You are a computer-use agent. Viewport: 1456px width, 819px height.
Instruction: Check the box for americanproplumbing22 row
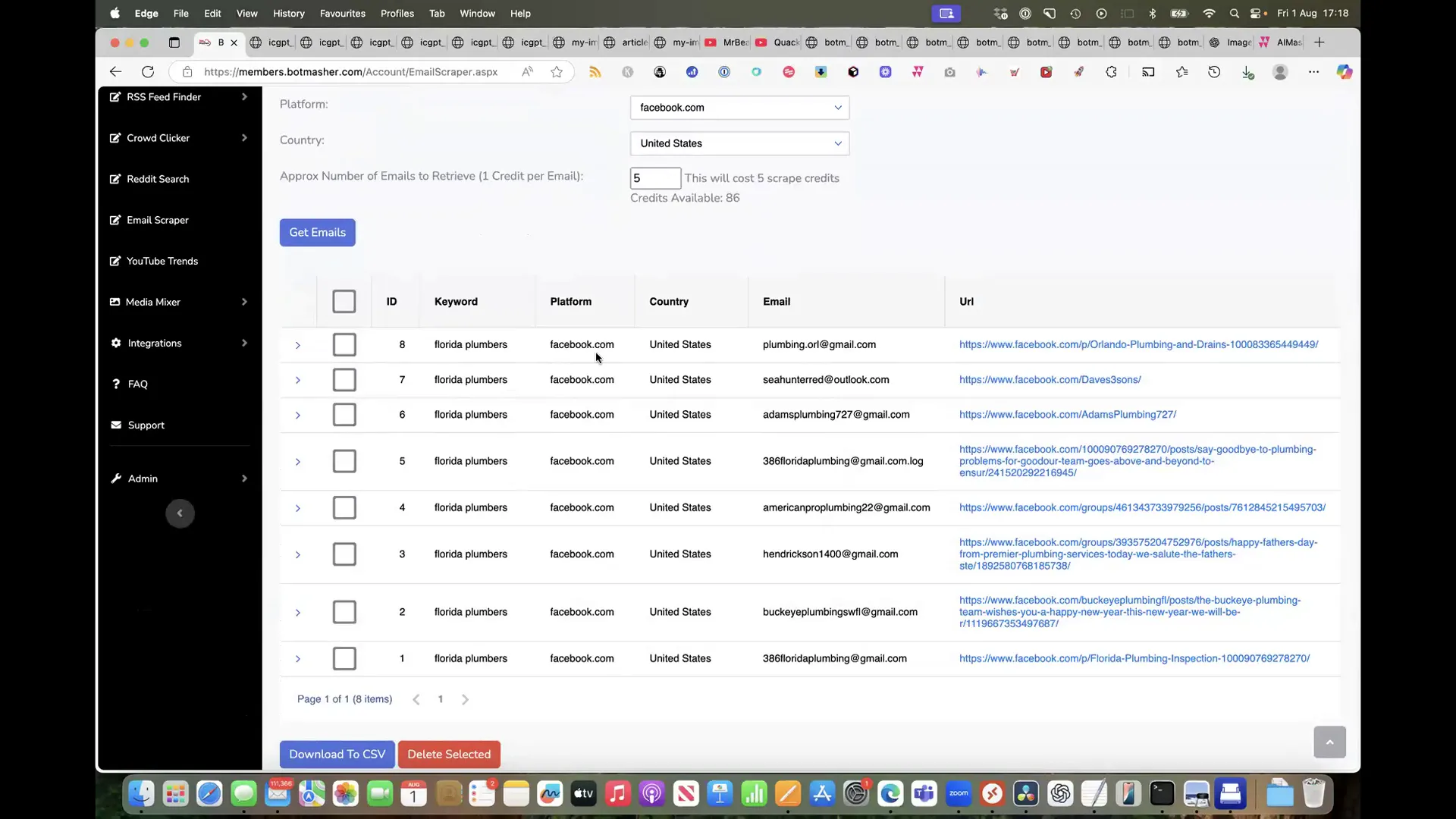click(344, 508)
